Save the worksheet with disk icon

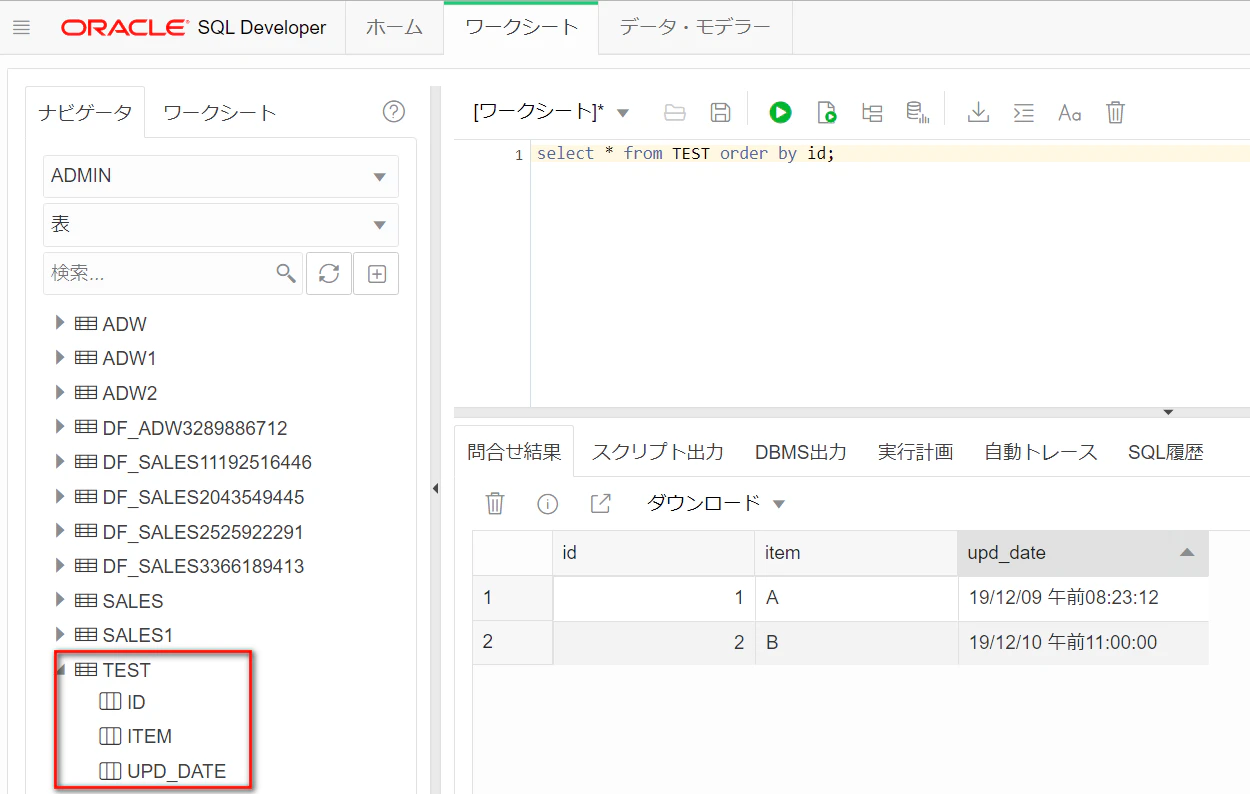pos(720,112)
